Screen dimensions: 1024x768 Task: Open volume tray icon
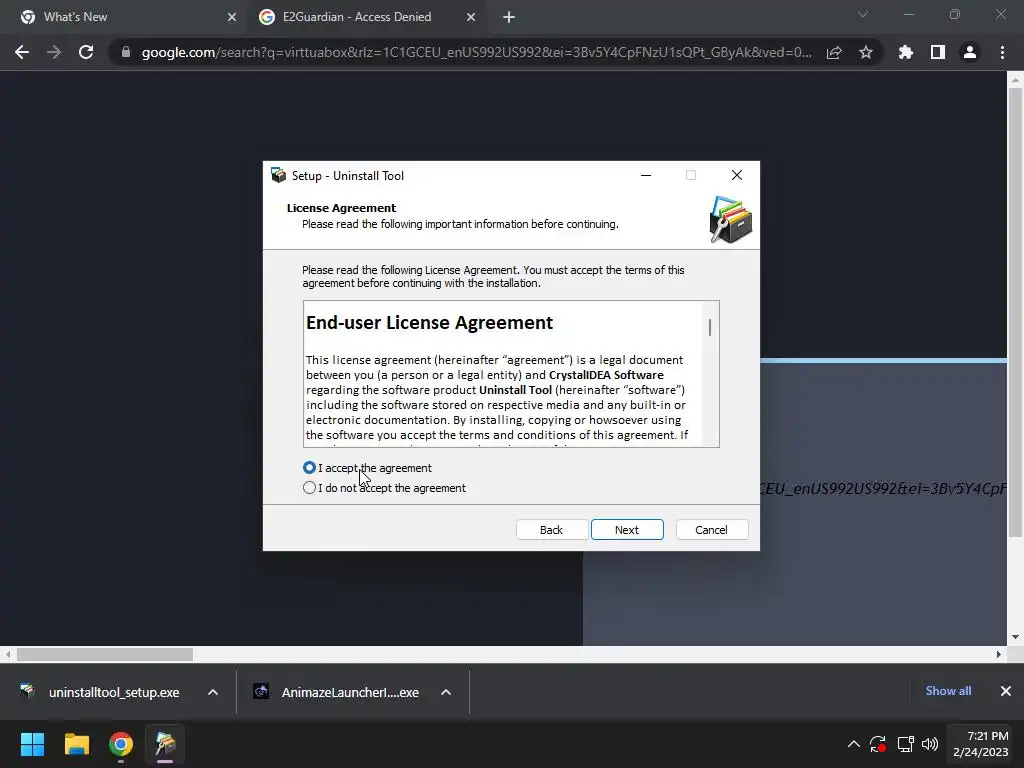(930, 744)
